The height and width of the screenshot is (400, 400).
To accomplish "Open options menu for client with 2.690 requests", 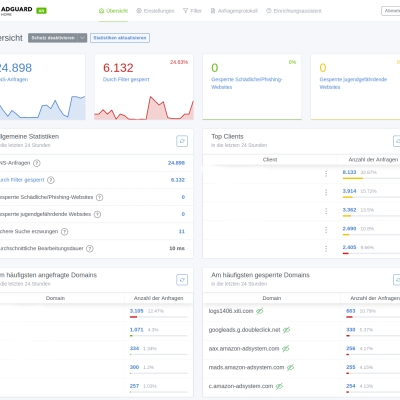I will coord(326,230).
